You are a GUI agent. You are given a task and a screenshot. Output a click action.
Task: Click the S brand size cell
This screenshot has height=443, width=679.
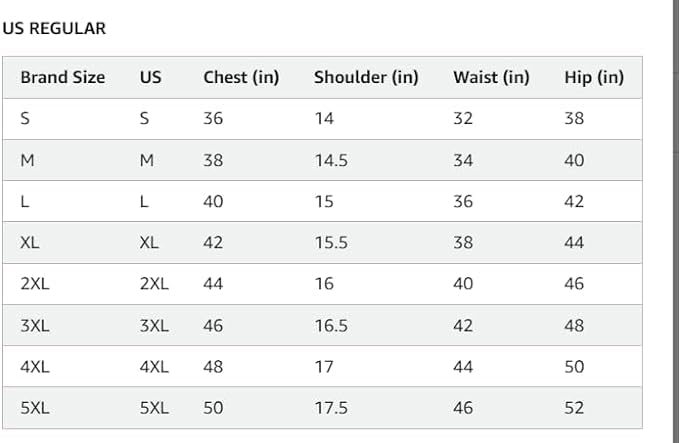coord(25,119)
